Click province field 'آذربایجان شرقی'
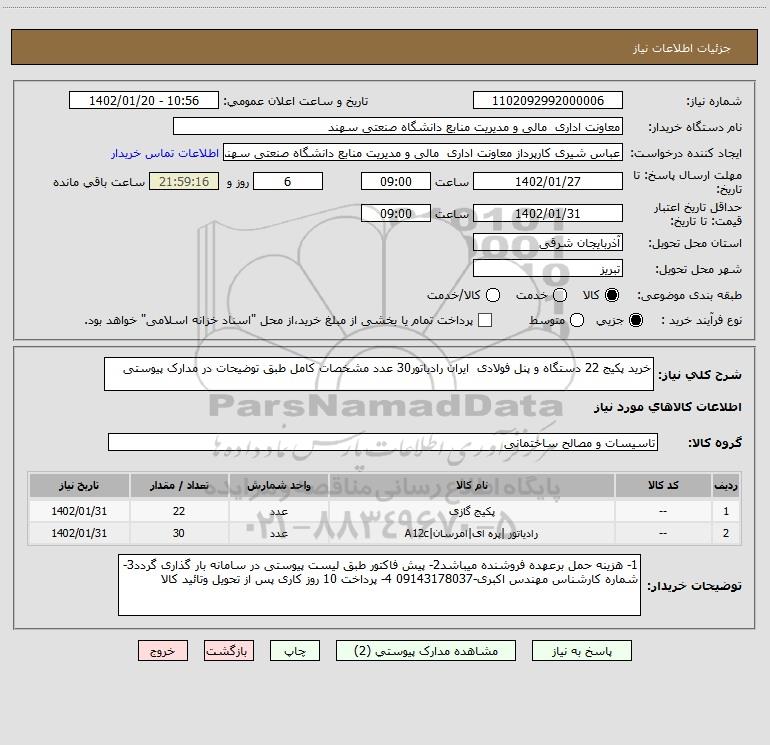770x745 pixels. tap(548, 242)
